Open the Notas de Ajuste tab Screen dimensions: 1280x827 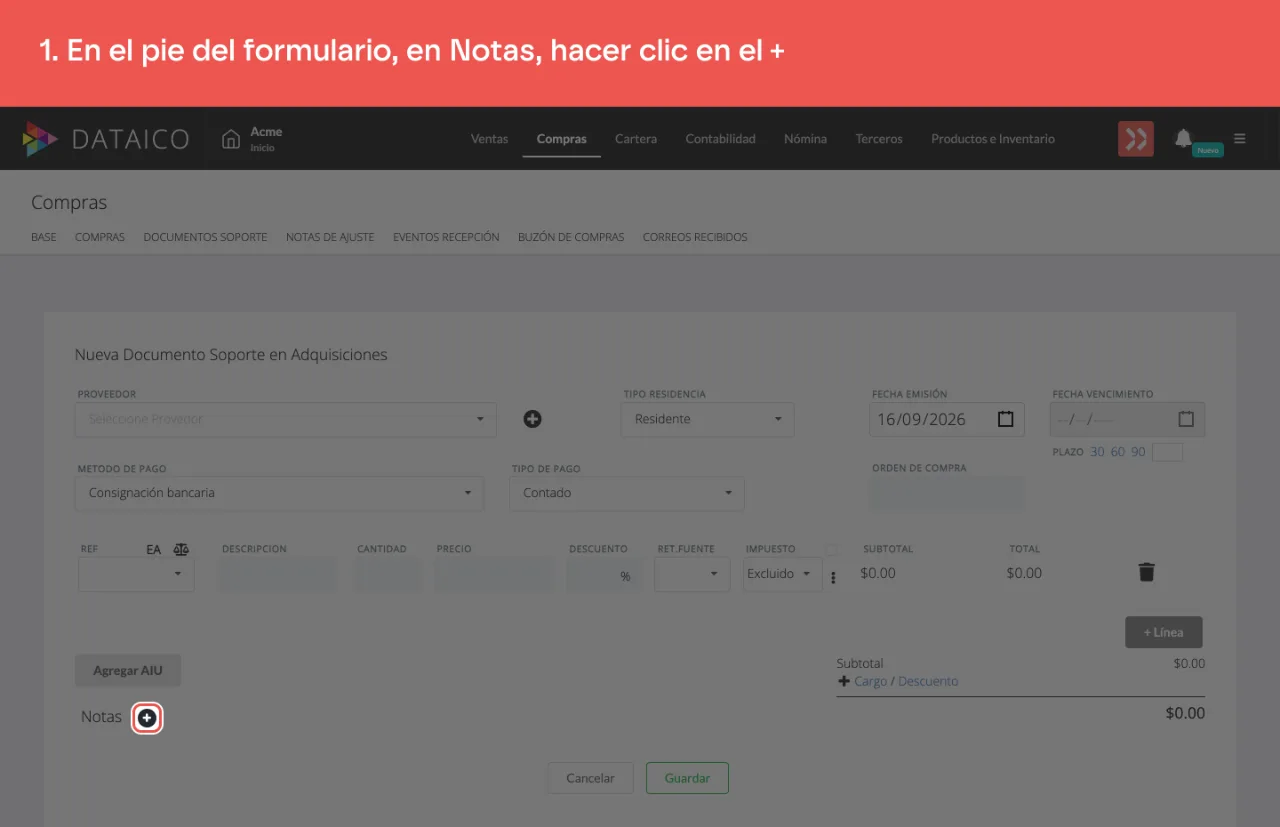point(330,237)
